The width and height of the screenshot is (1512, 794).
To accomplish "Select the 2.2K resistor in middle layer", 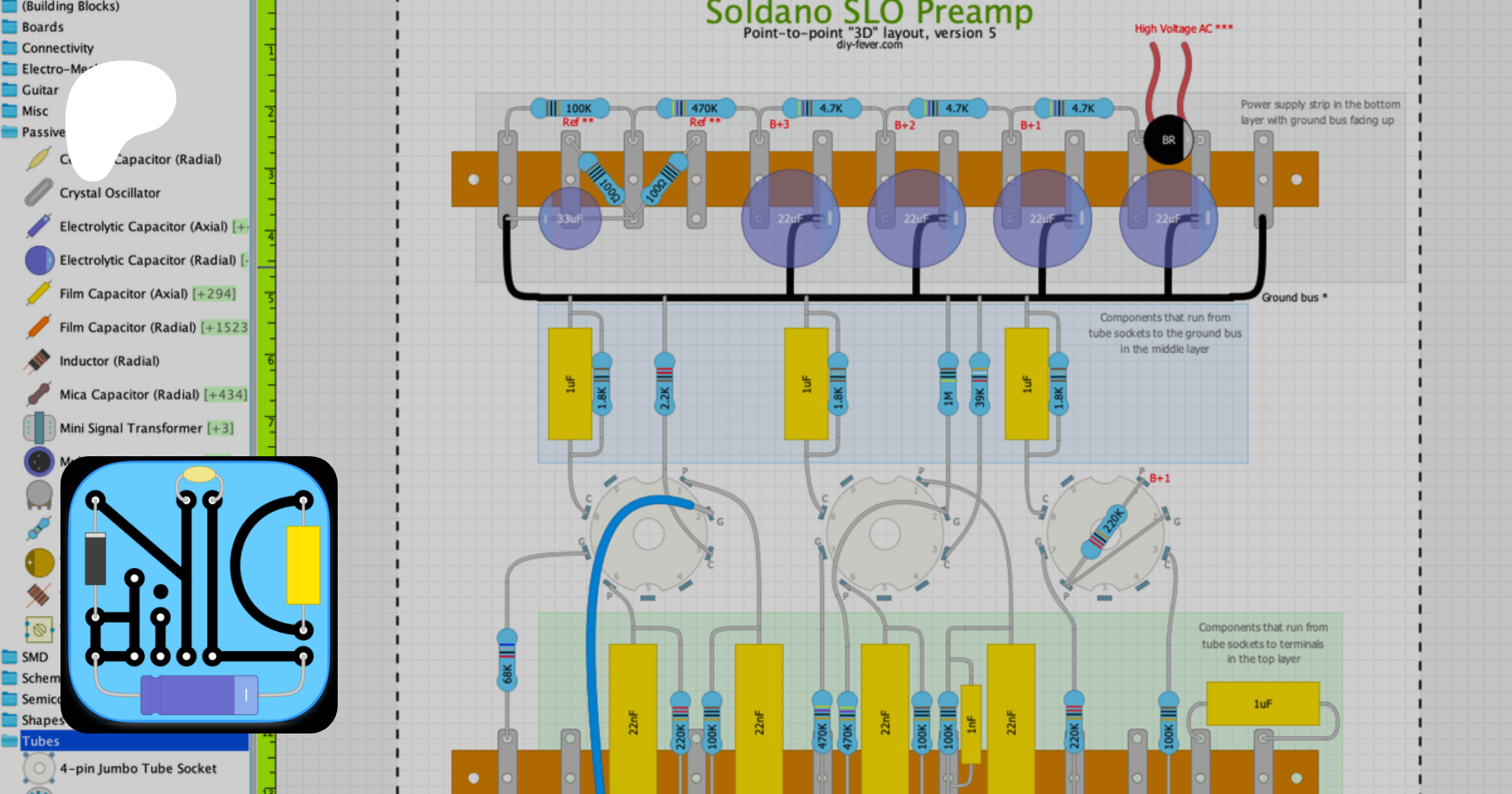I will coord(664,386).
